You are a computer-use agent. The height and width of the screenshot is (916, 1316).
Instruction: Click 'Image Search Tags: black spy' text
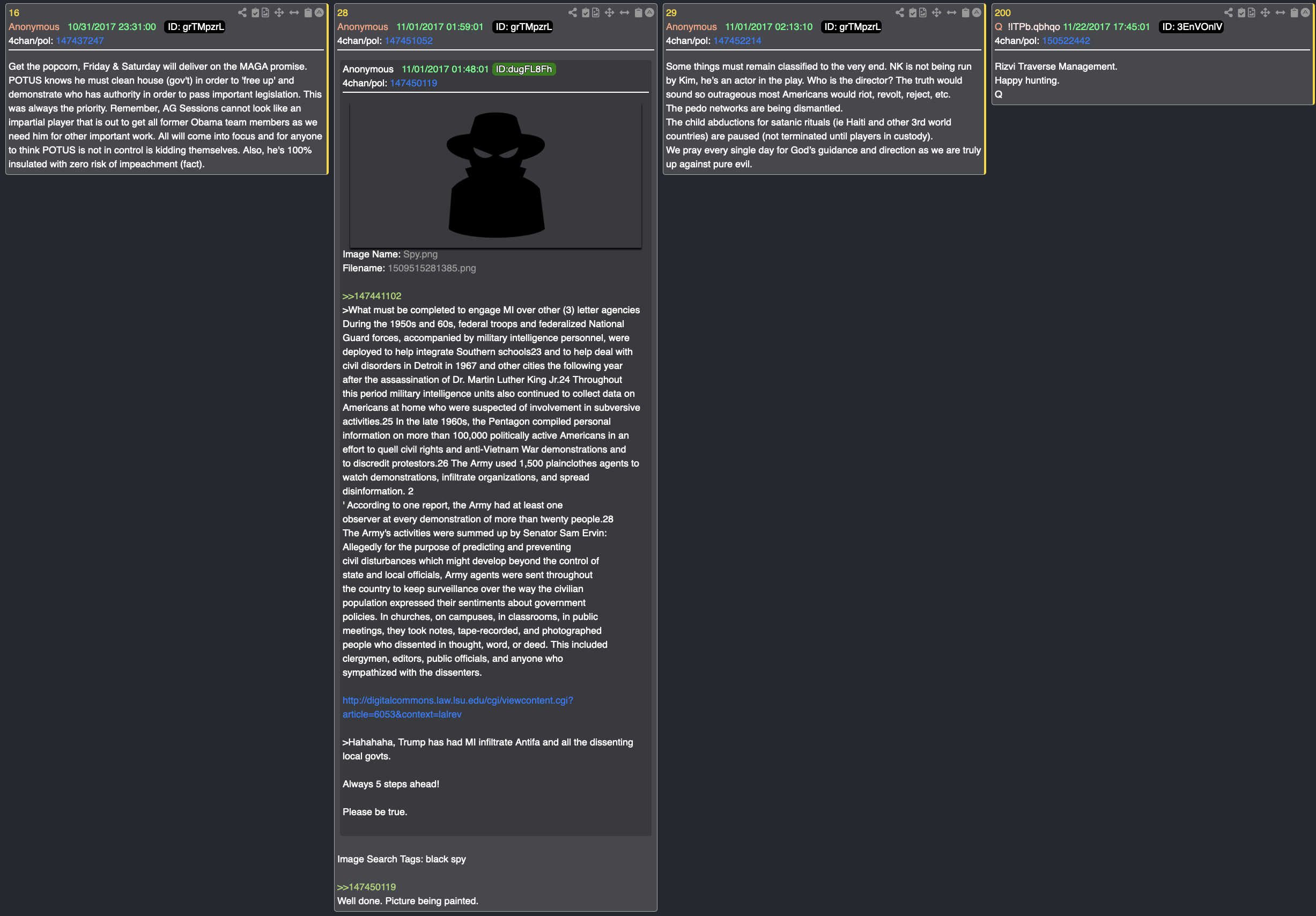point(401,859)
